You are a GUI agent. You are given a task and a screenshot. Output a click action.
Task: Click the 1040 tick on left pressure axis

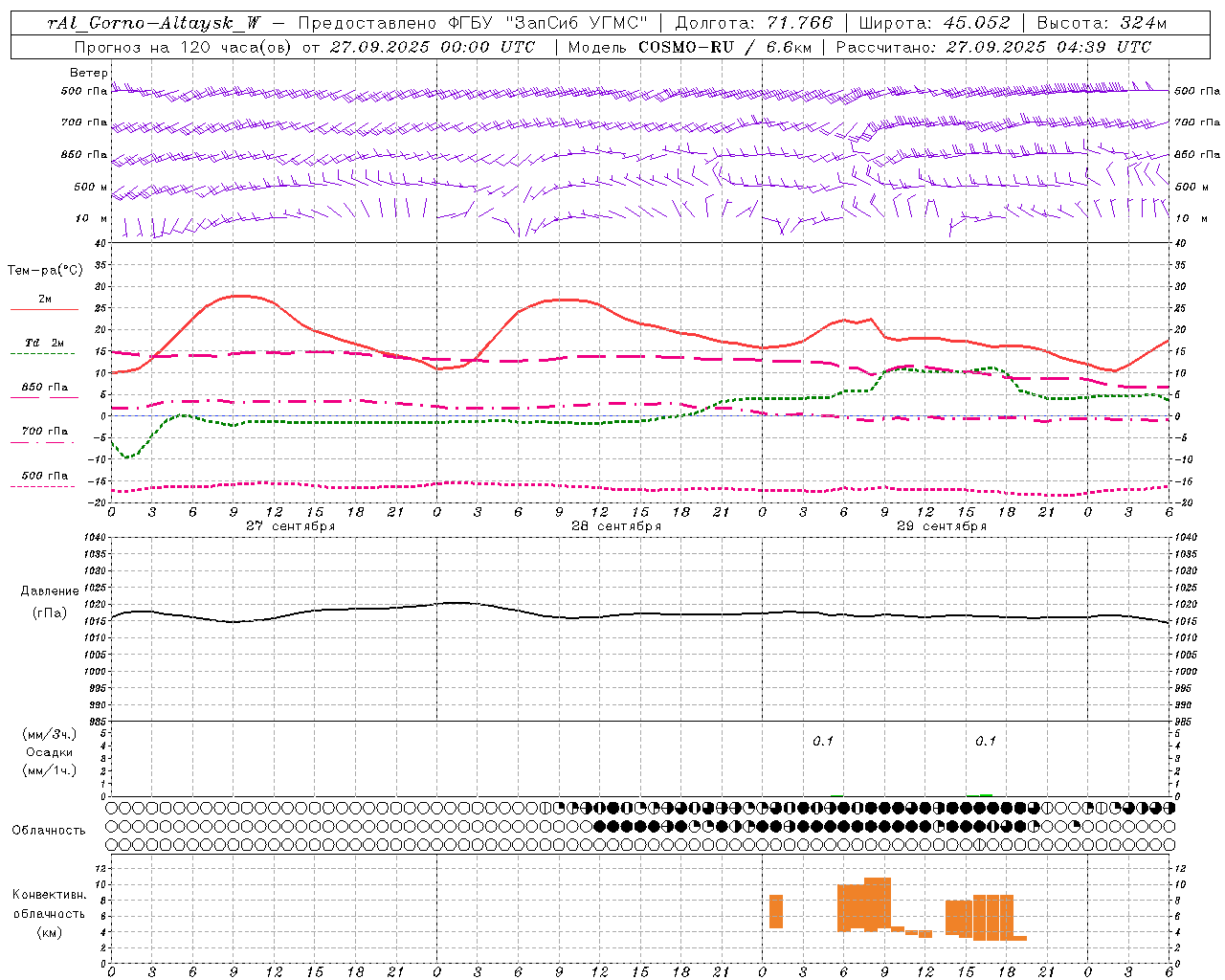[94, 538]
